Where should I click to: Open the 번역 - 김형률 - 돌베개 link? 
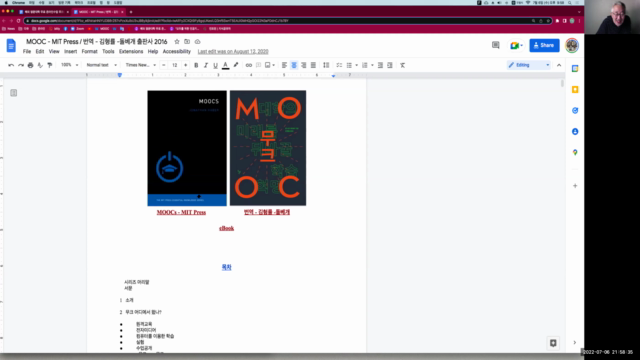pyautogui.click(x=267, y=212)
